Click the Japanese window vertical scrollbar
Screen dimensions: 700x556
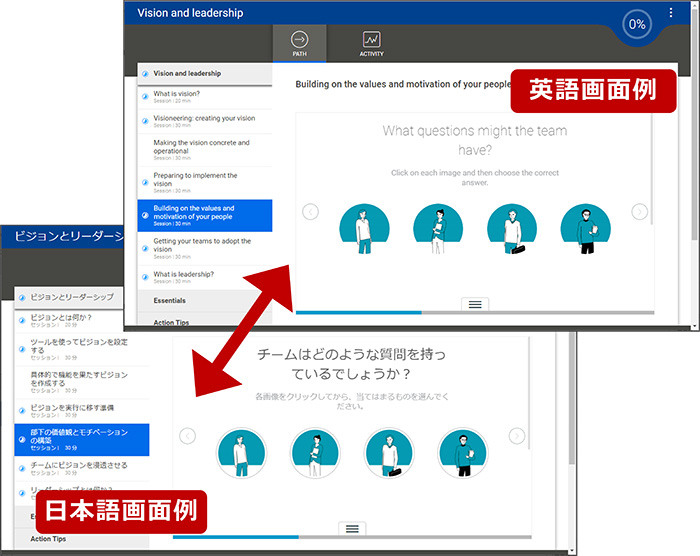571,397
